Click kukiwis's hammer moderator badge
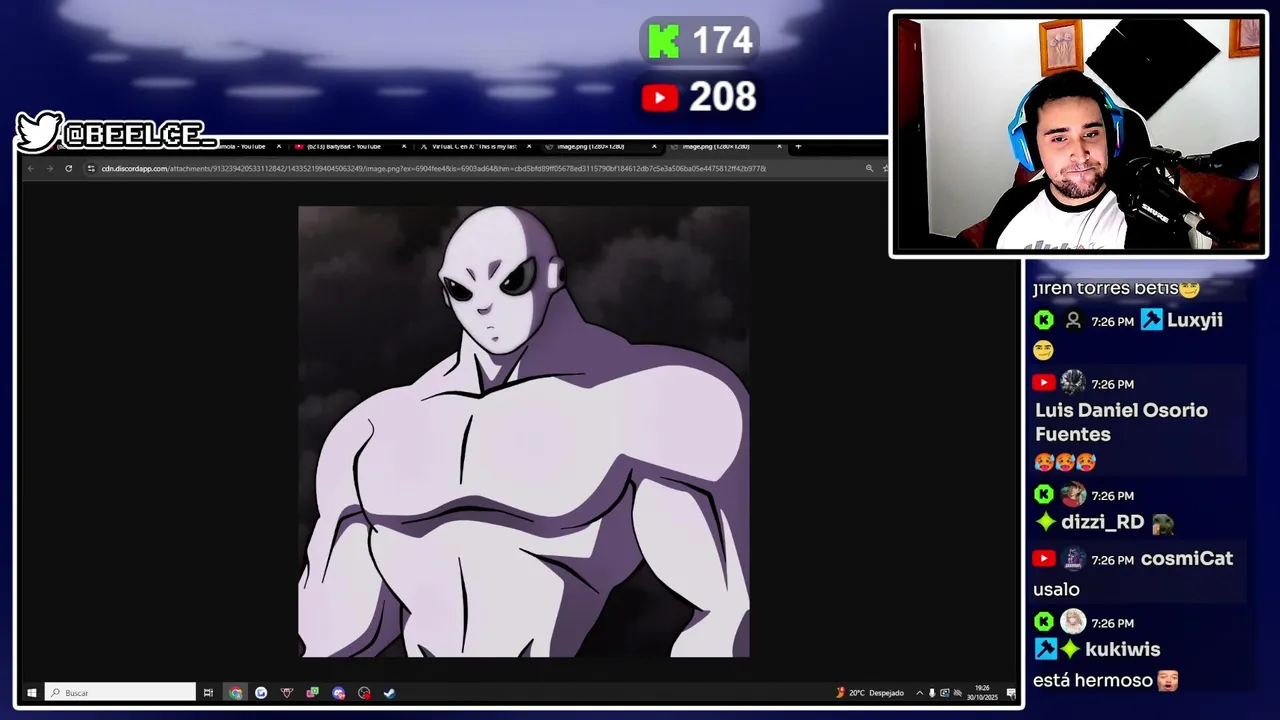The height and width of the screenshot is (720, 1280). pyautogui.click(x=1046, y=649)
